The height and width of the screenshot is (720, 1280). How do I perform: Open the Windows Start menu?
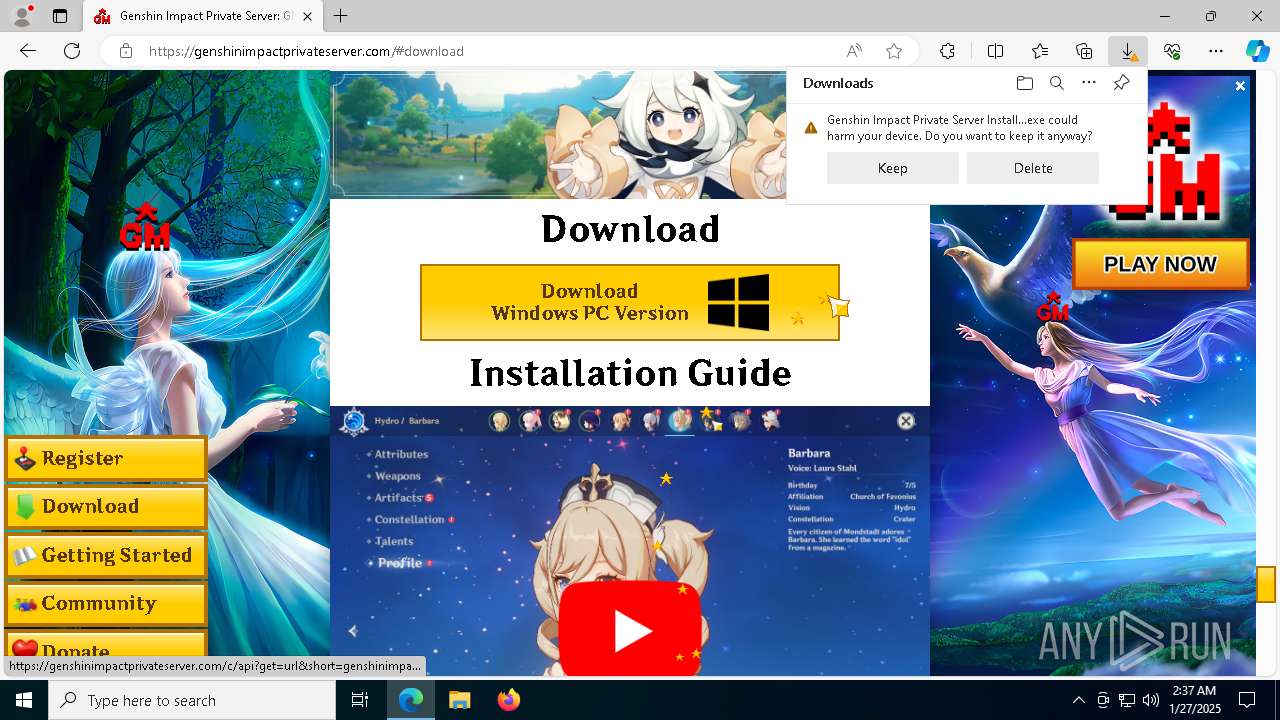pyautogui.click(x=24, y=700)
